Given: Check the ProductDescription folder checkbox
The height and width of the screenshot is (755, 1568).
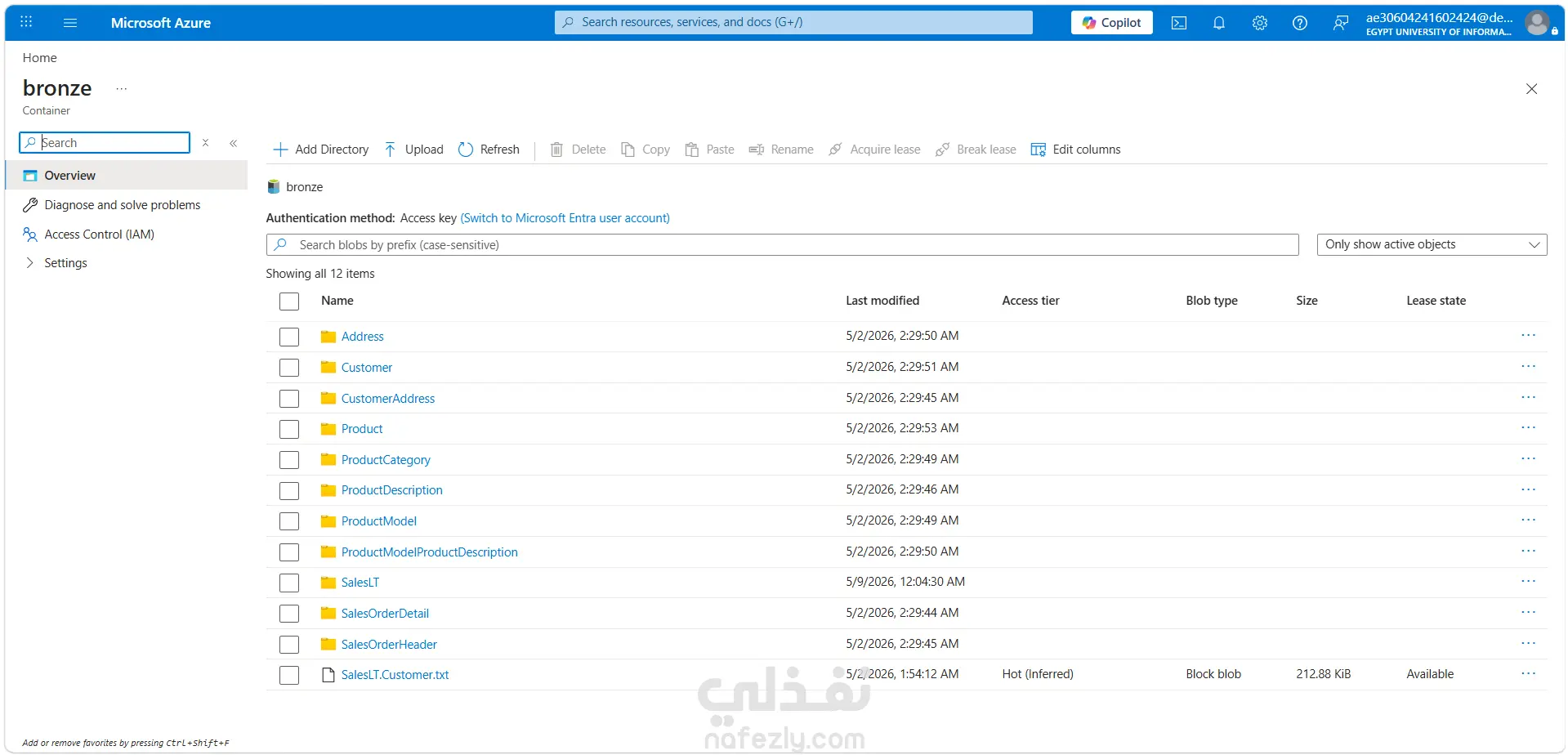Looking at the screenshot, I should (289, 490).
